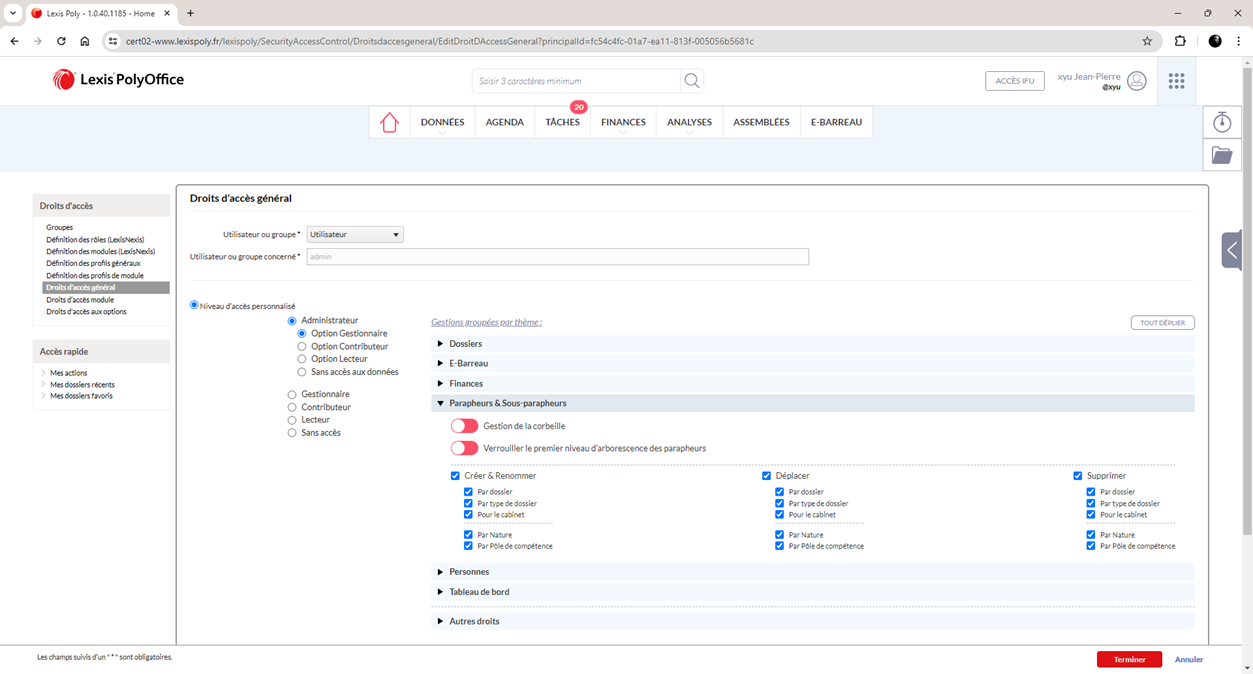The image size is (1253, 674).
Task: Expand the Autres droits section
Action: [813, 622]
